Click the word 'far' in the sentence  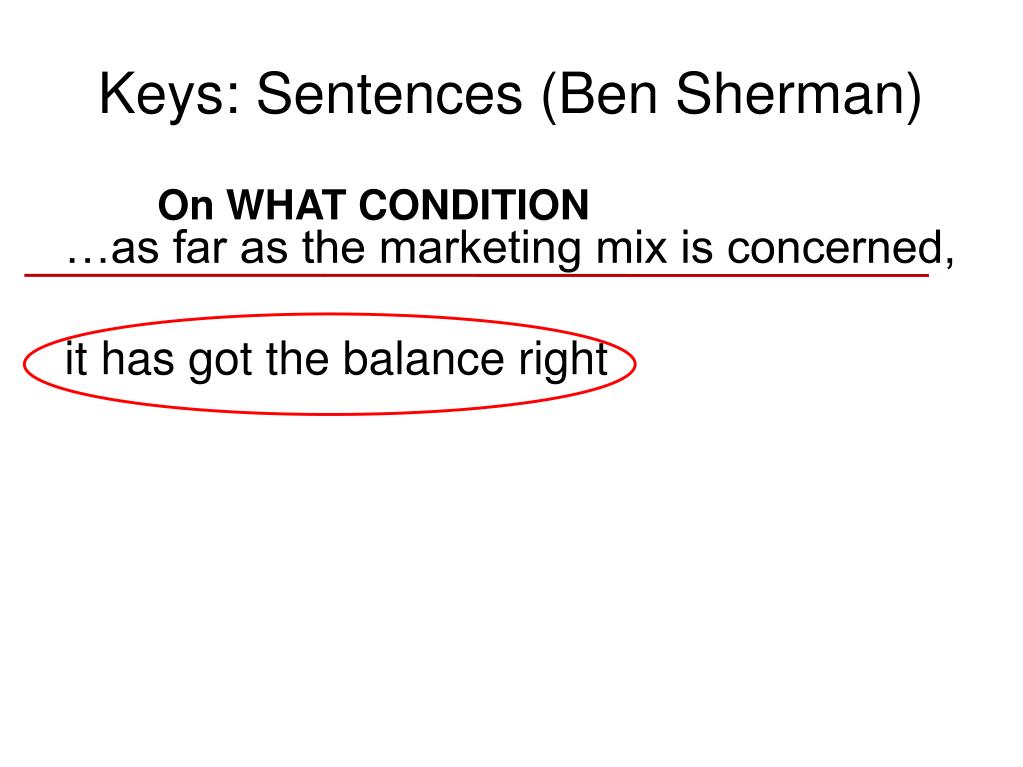[x=198, y=248]
